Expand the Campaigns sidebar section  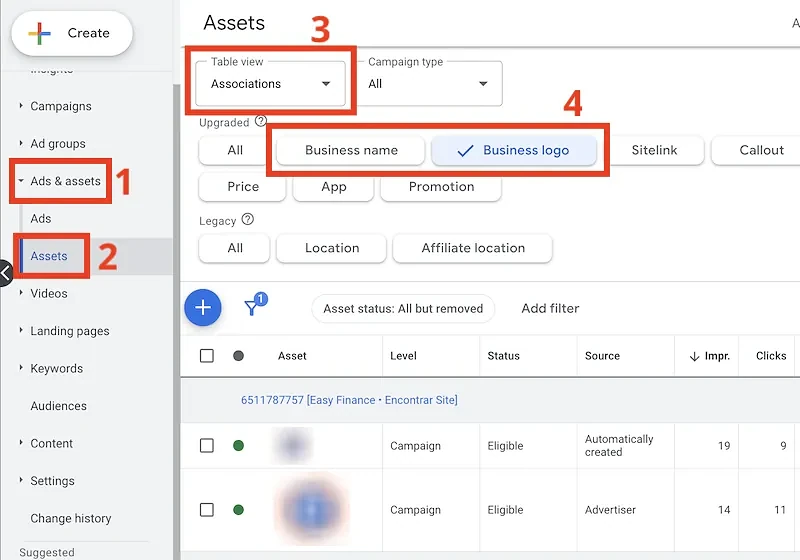point(21,106)
